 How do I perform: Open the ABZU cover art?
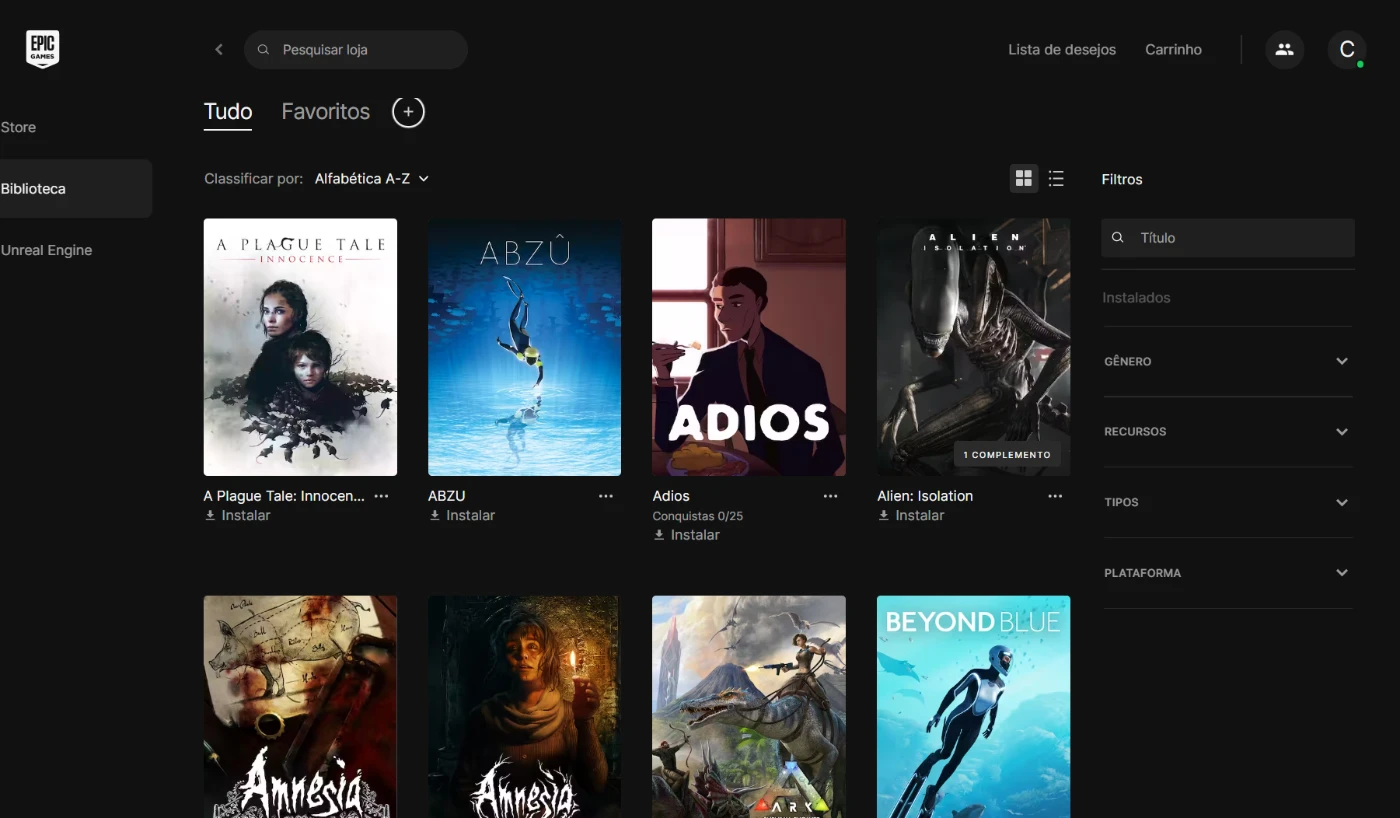coord(525,347)
